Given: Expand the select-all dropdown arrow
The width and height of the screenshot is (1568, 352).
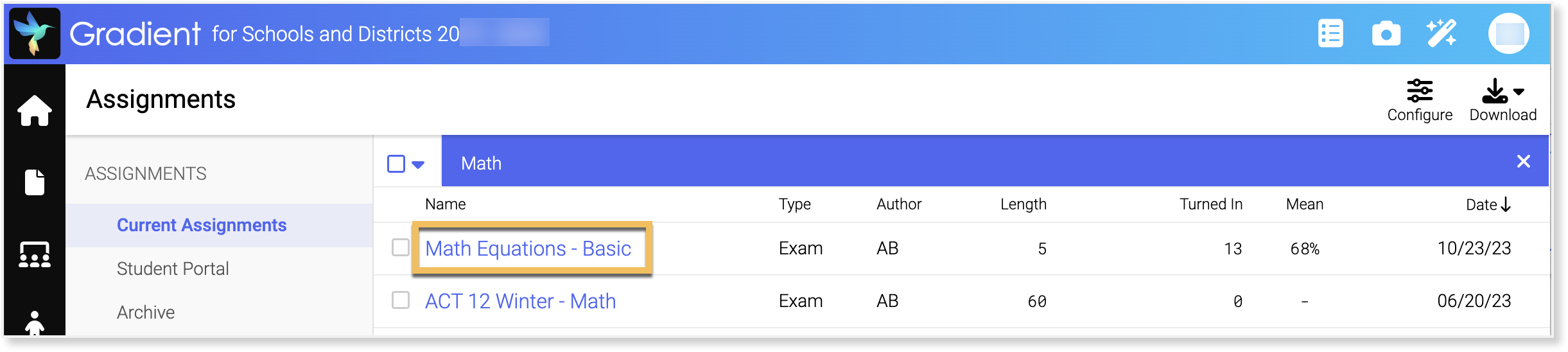Looking at the screenshot, I should click(x=418, y=164).
